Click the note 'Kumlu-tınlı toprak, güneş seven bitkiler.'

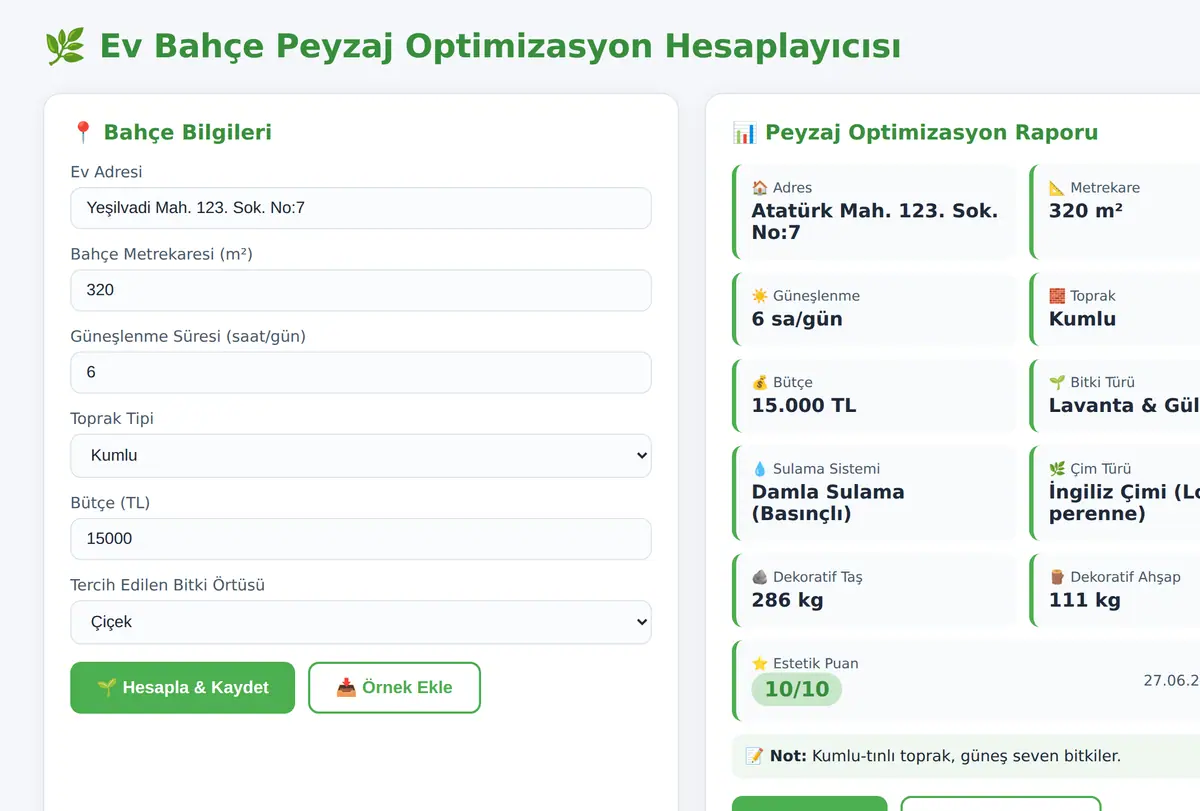(x=966, y=756)
